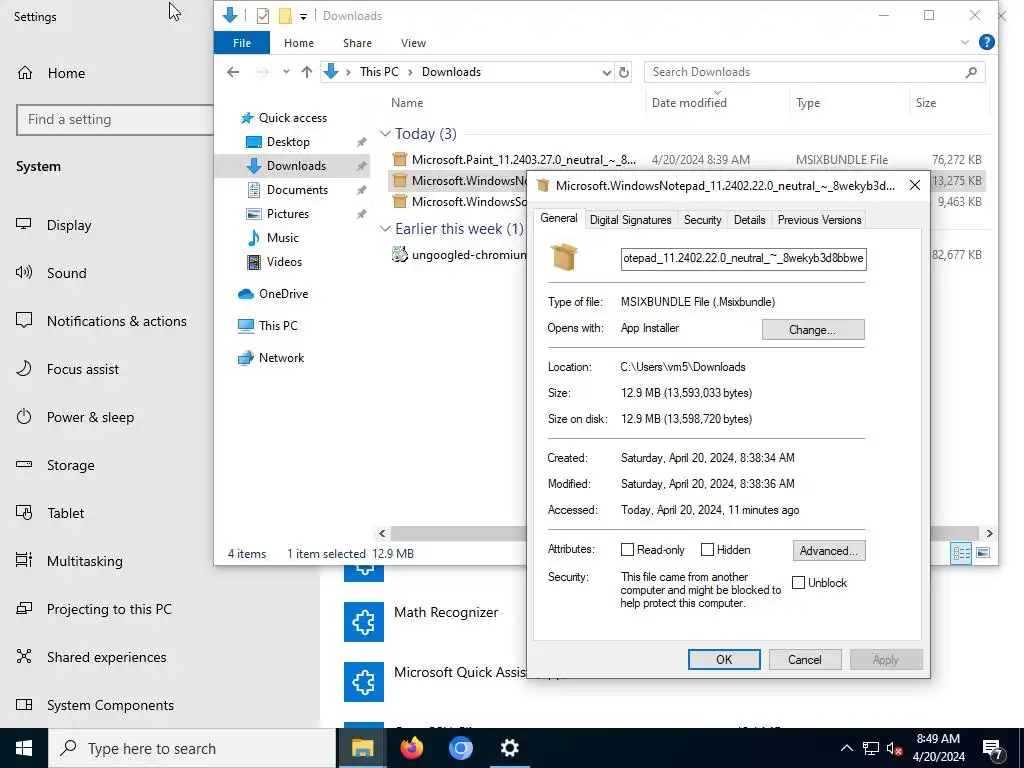Open Display in Settings
This screenshot has width=1024, height=768.
click(55, 225)
